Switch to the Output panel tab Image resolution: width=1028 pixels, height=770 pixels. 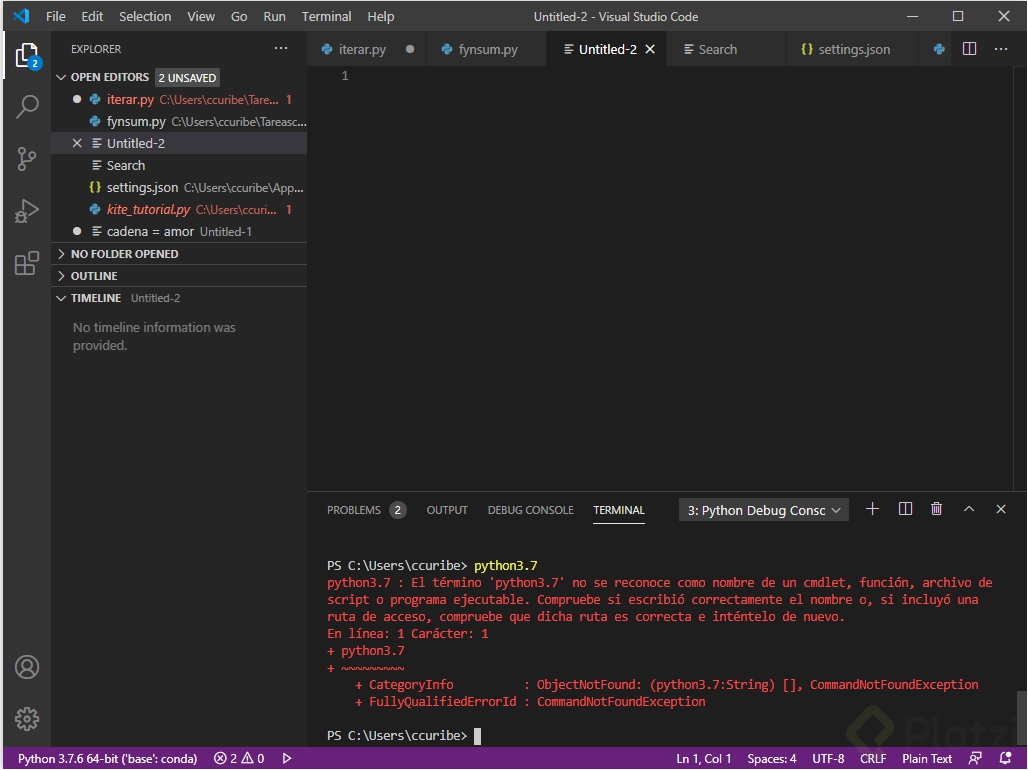[447, 510]
